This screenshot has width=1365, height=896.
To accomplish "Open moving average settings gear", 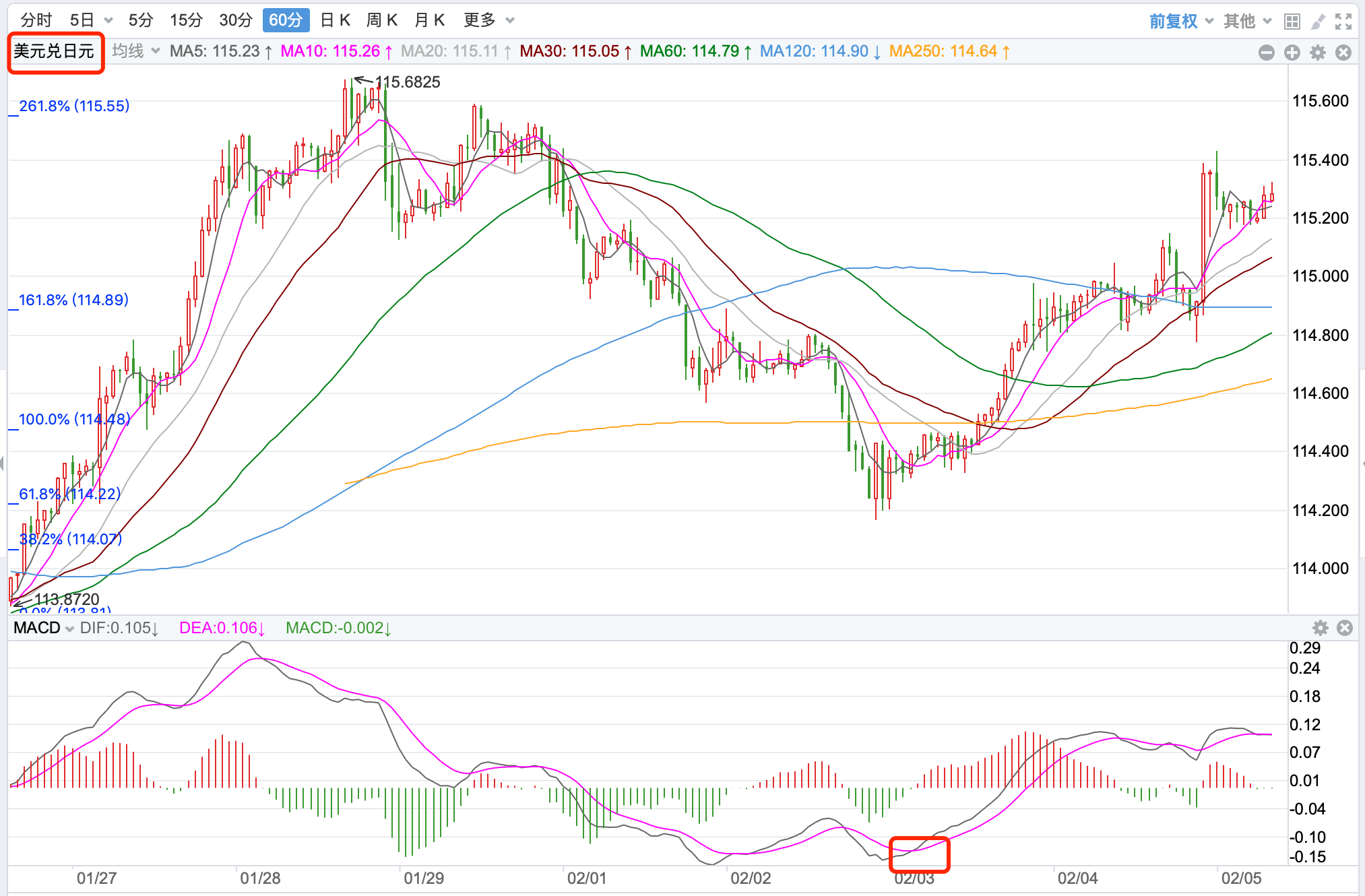I will (x=1318, y=53).
